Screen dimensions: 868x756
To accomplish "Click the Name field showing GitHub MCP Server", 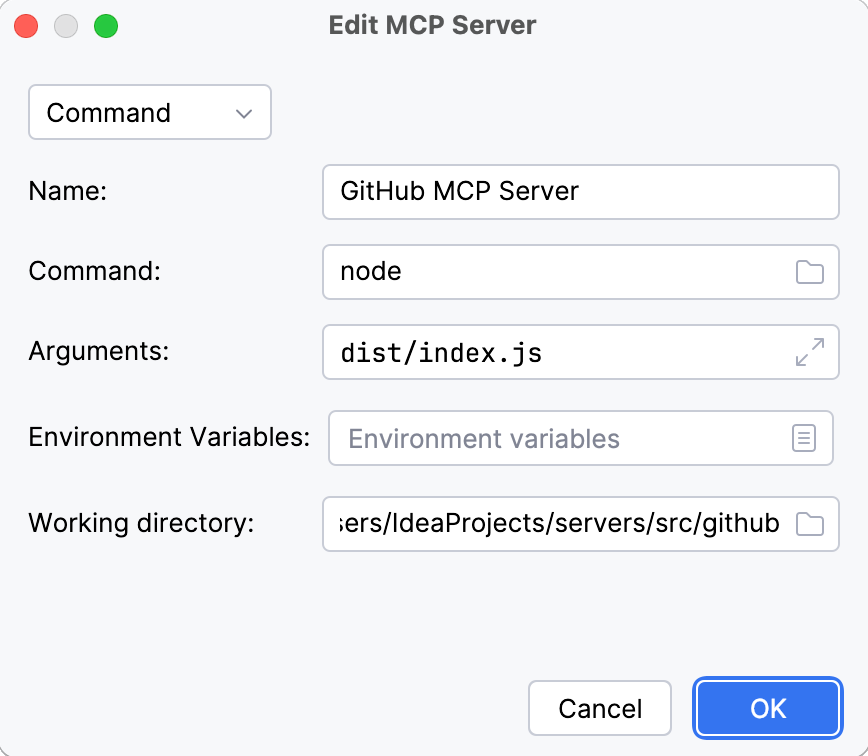I will [560, 192].
